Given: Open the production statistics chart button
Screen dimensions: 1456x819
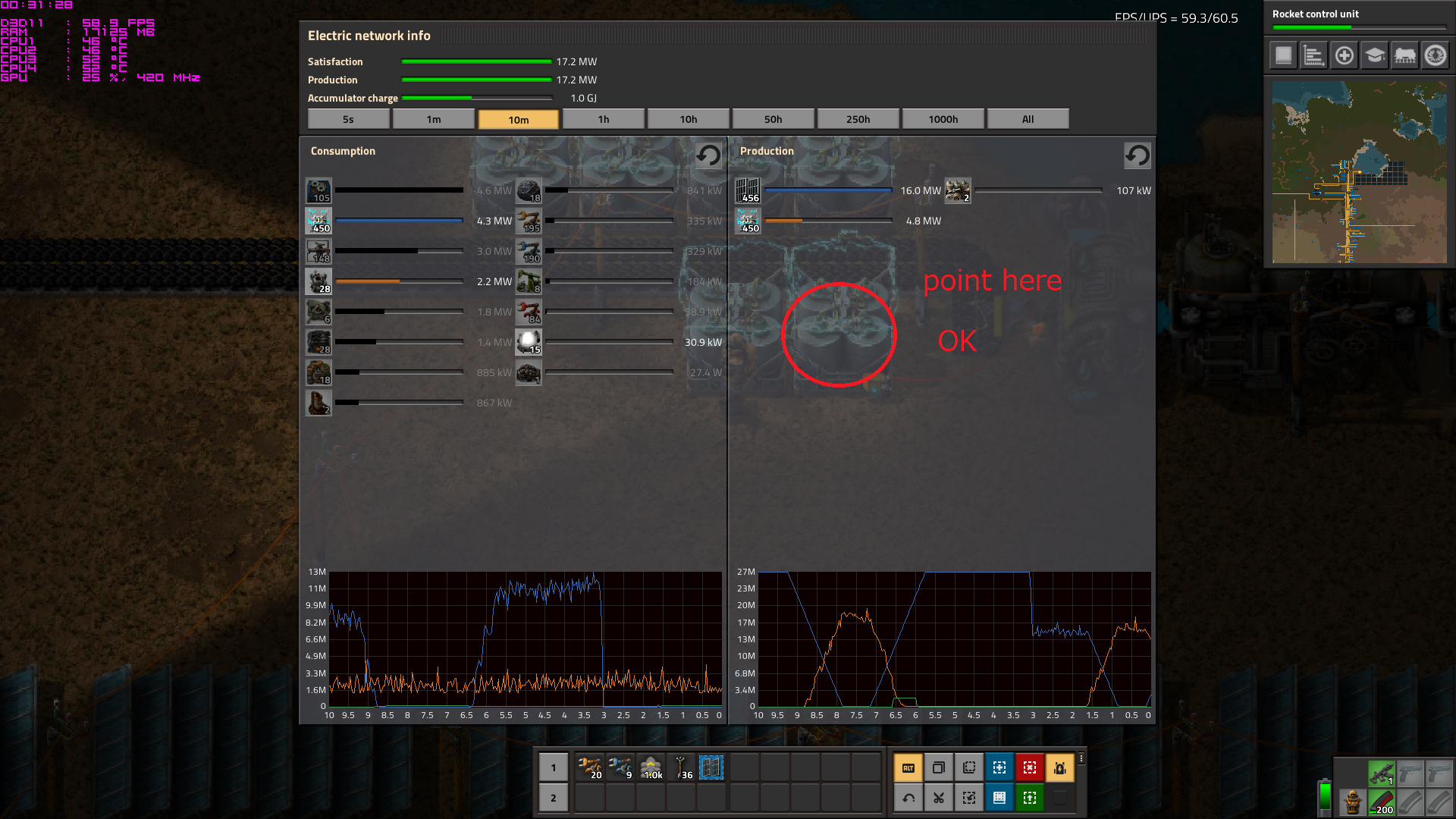Looking at the screenshot, I should pos(1313,55).
